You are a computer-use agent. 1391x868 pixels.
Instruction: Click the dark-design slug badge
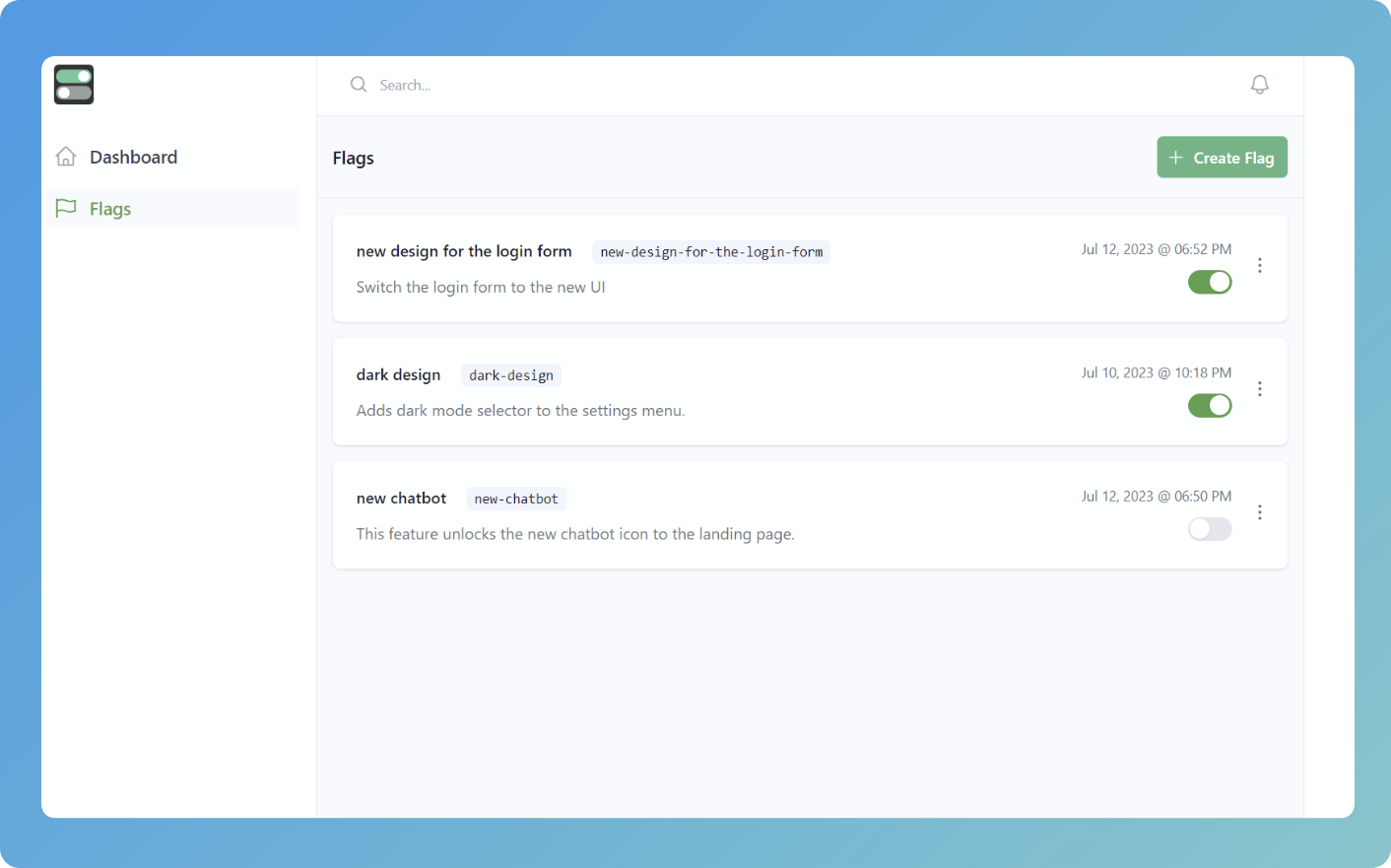tap(510, 374)
